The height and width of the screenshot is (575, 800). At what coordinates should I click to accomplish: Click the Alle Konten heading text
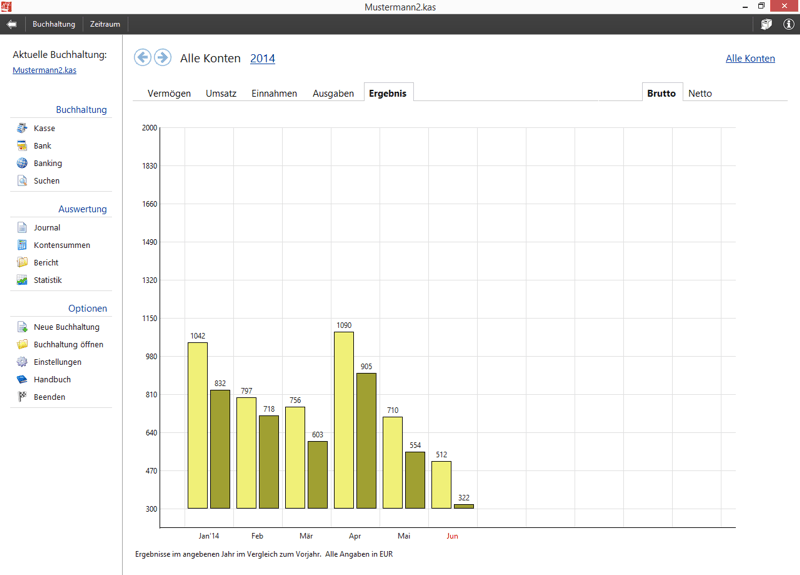coord(210,58)
